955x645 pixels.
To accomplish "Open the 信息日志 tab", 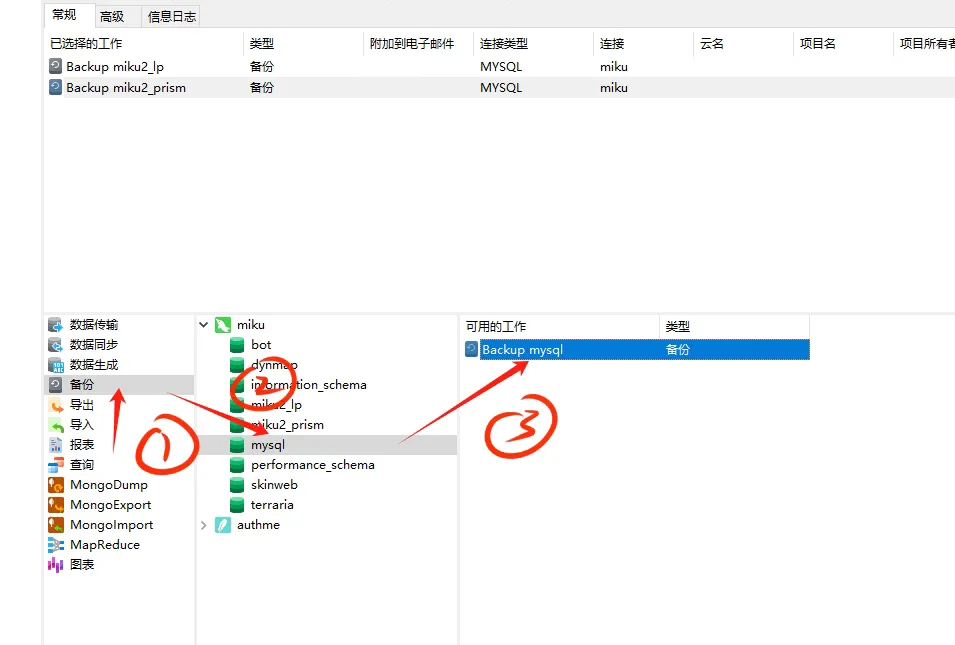I will (x=172, y=16).
